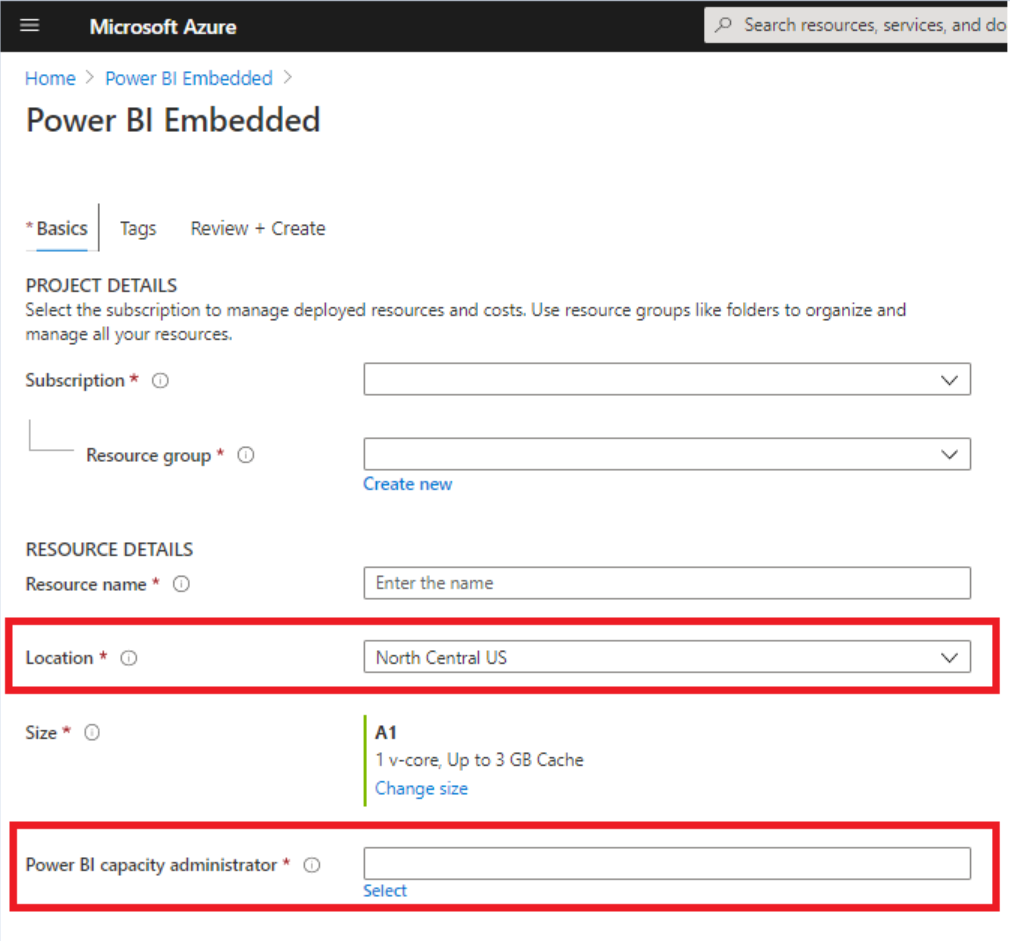Click the RESOURCE DETAILS heading
The width and height of the screenshot is (1010, 941).
109,549
